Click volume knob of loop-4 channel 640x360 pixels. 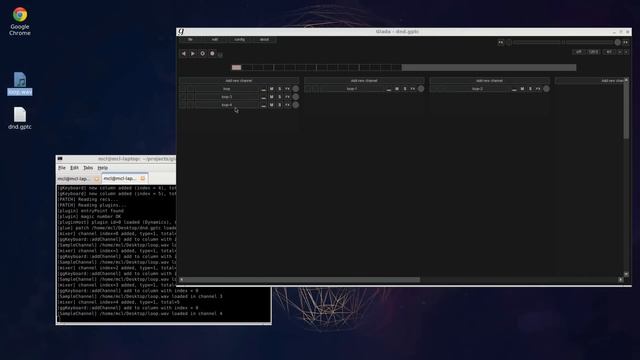point(296,105)
